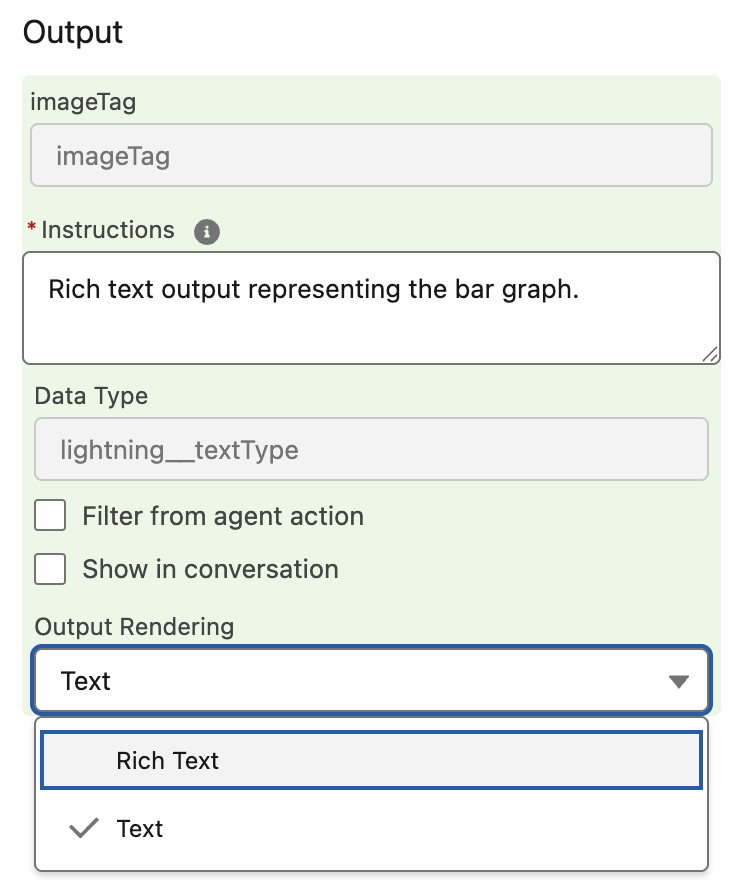The height and width of the screenshot is (892, 744).
Task: Click the imageTag label above the field
Action: (x=83, y=101)
